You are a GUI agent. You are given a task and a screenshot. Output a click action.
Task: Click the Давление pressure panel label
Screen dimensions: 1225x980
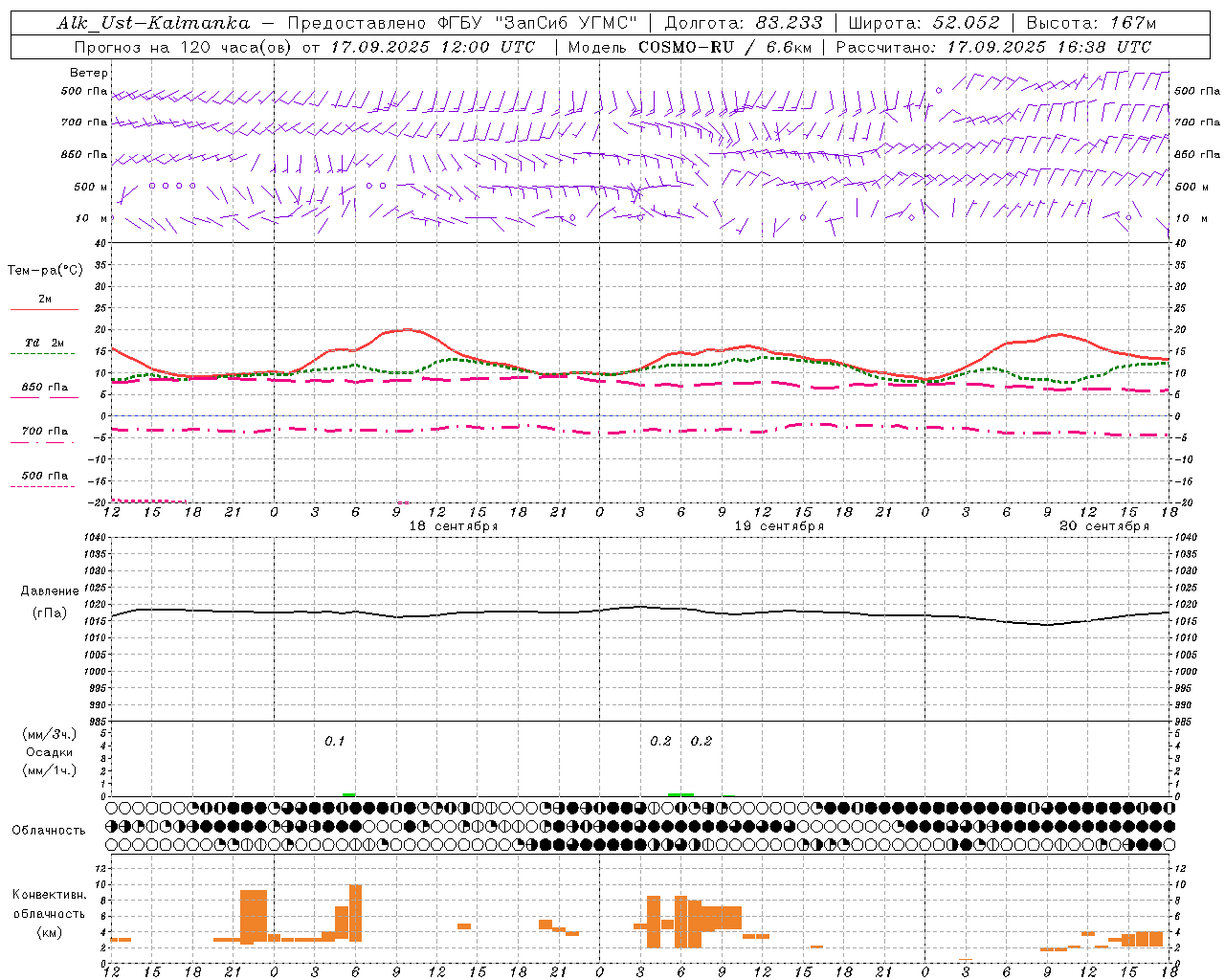pyautogui.click(x=50, y=591)
